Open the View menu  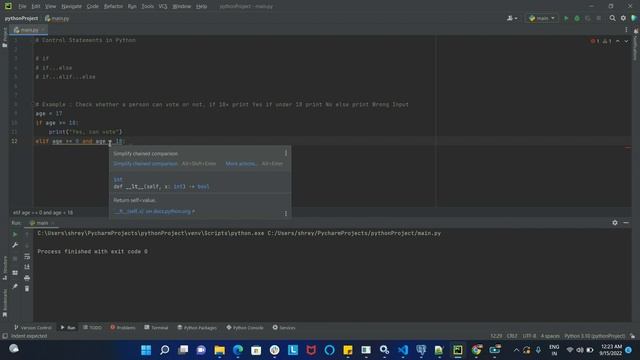(x=51, y=7)
